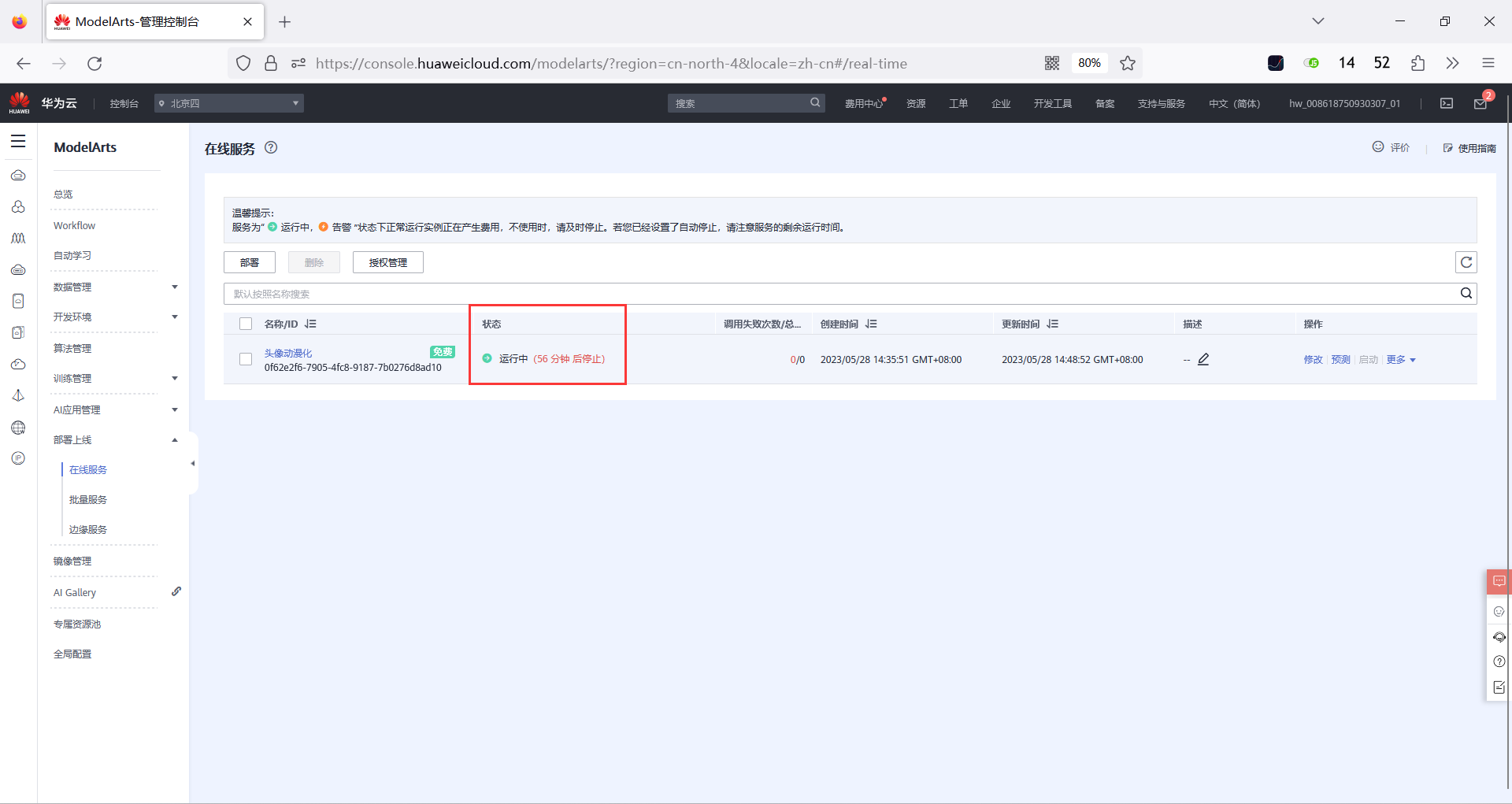Click the top search magnifier icon

(815, 102)
